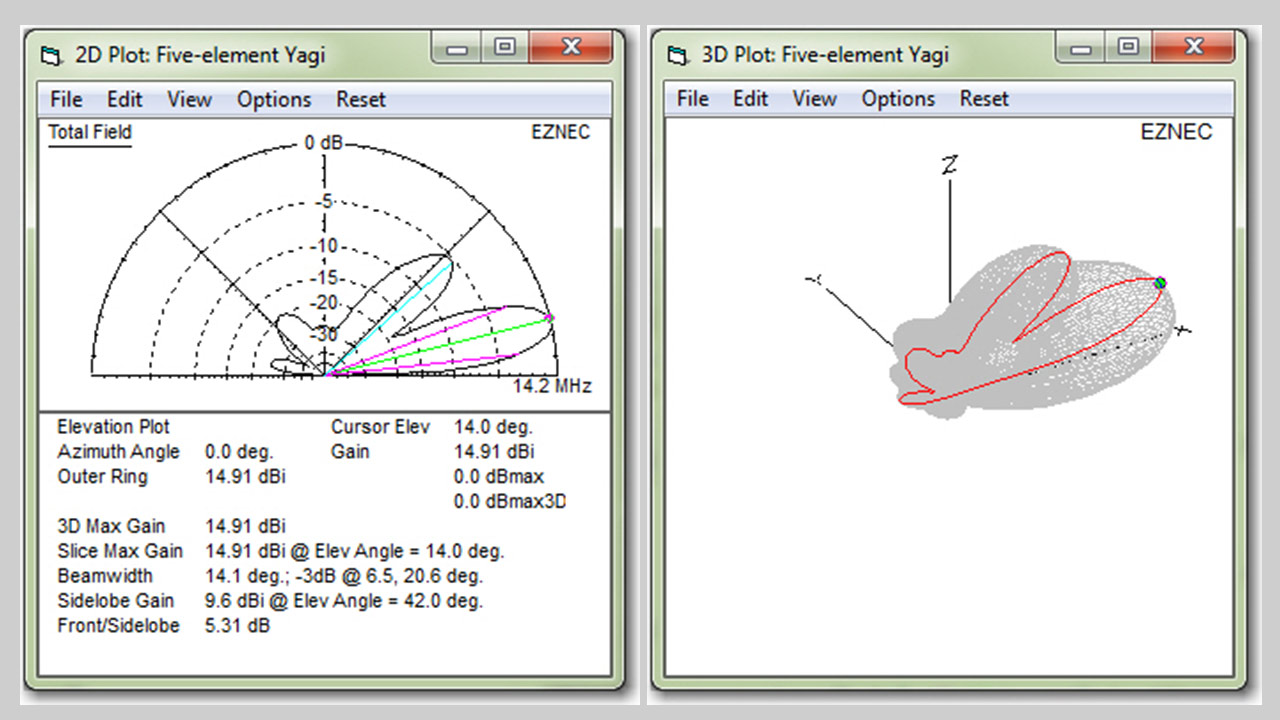Open View menu in 3D Plot window

814,98
